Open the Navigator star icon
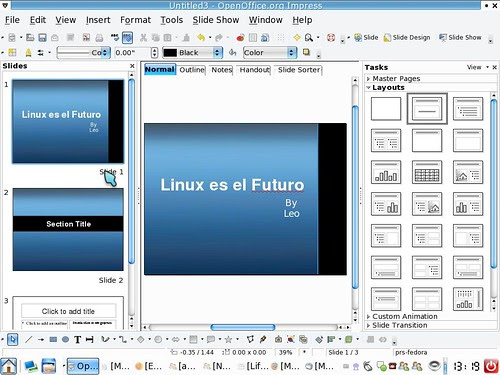This screenshot has width=500, height=375. point(297,38)
